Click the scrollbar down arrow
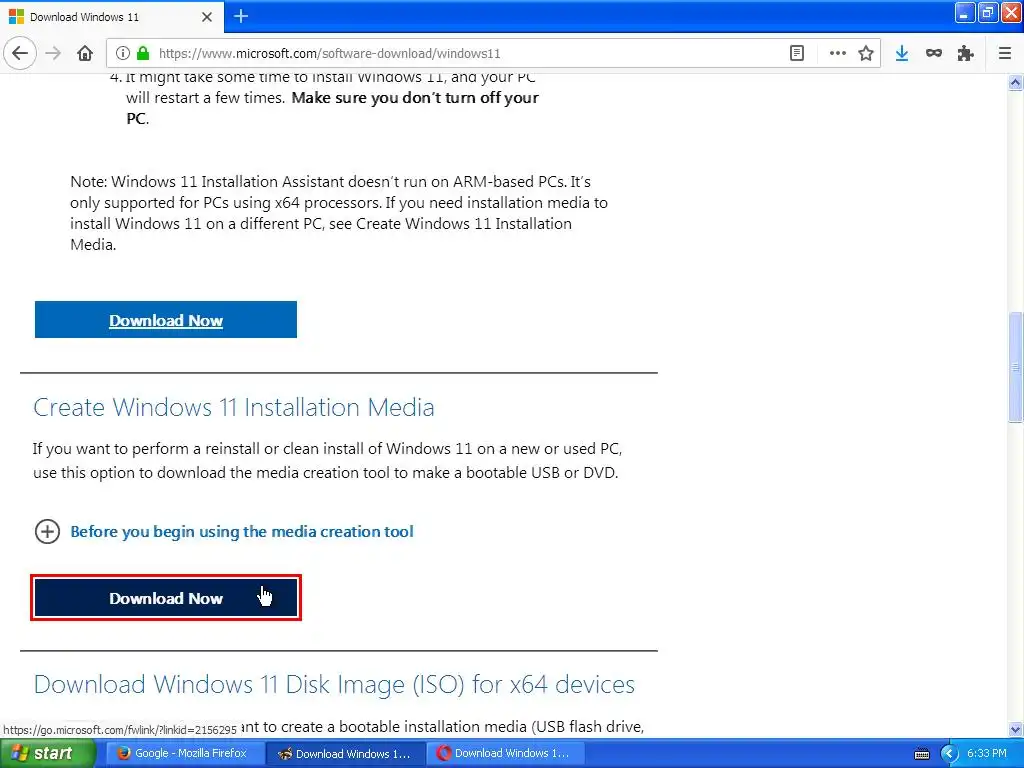This screenshot has width=1024, height=768. (1016, 729)
